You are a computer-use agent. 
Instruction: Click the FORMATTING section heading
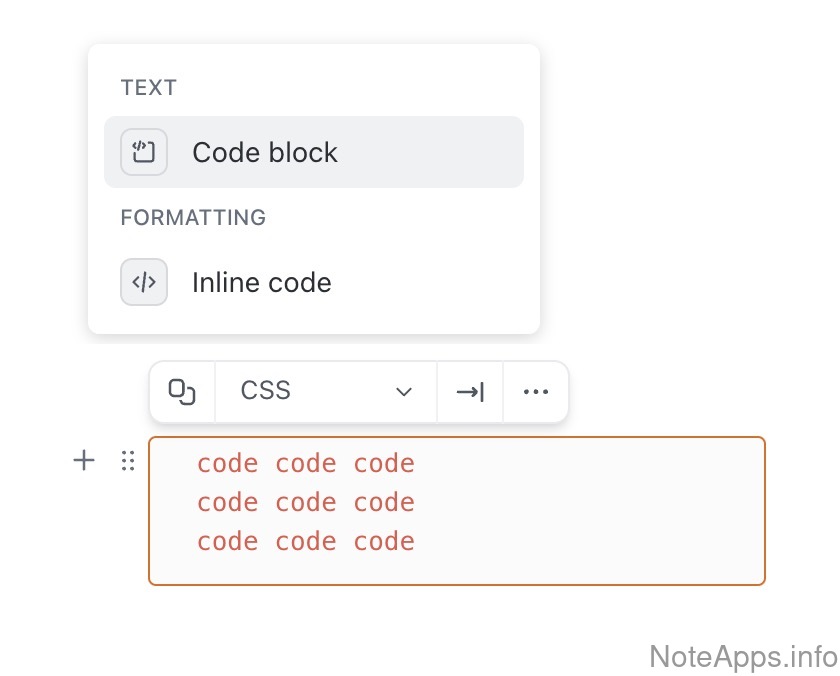tap(193, 217)
